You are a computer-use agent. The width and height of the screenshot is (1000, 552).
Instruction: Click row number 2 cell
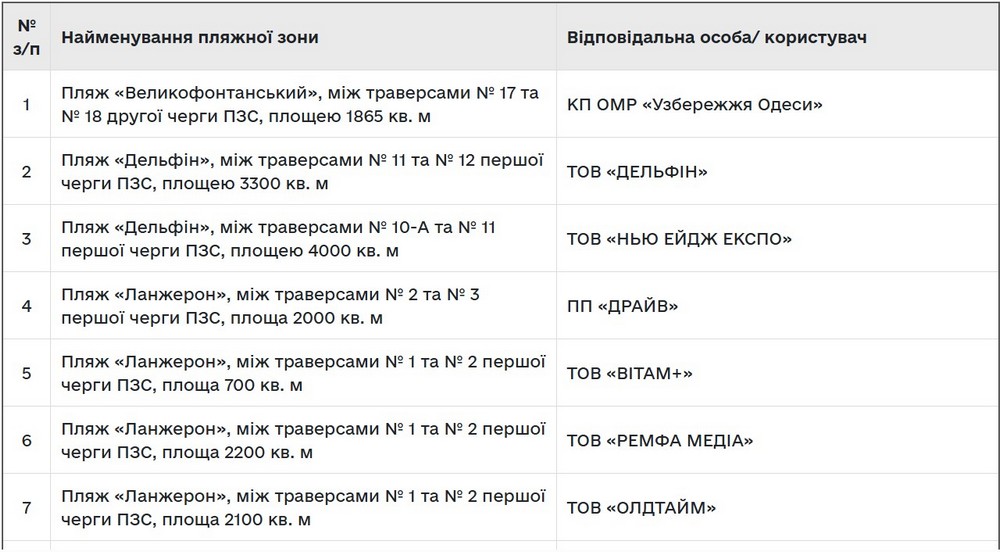(26, 171)
